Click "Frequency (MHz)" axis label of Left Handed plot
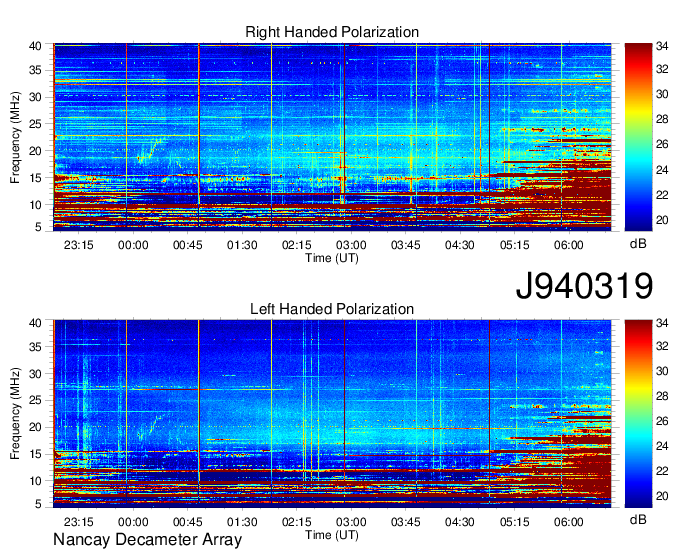This screenshot has height=552, width=680. 15,414
